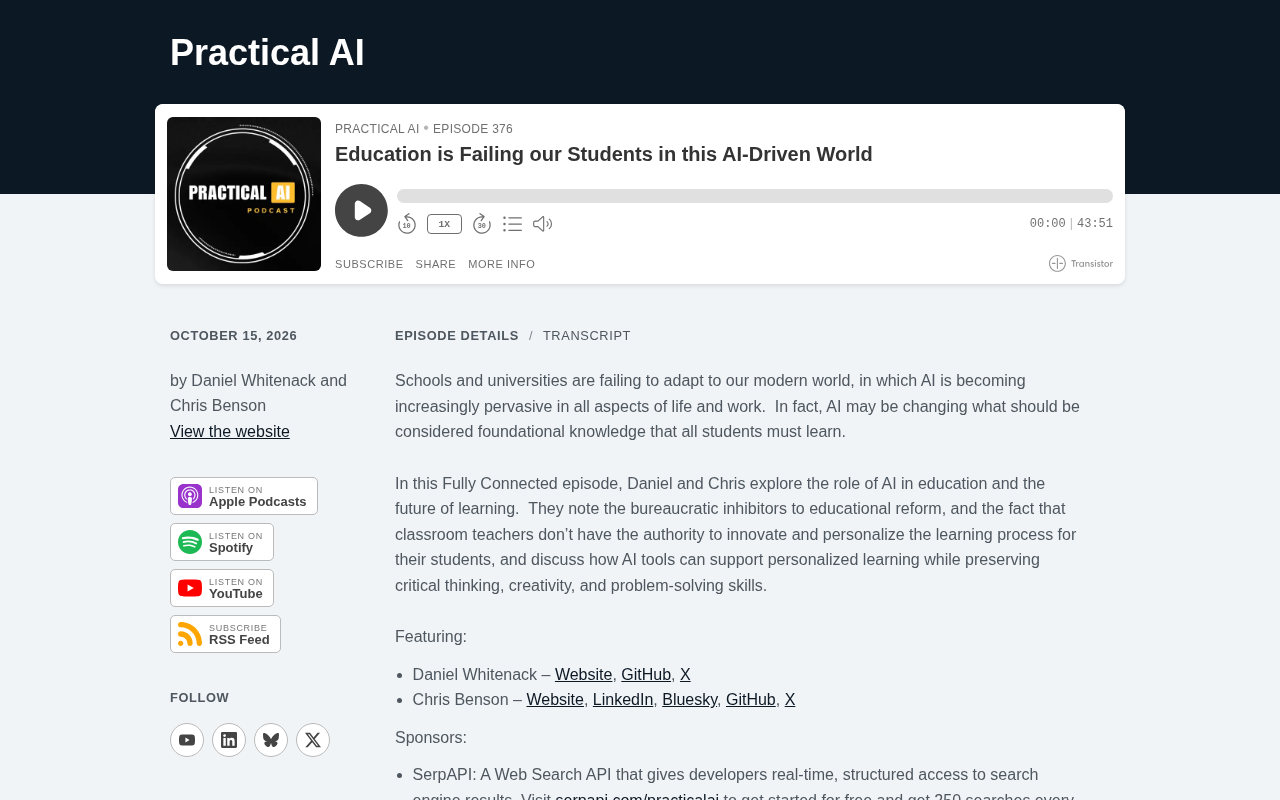Open the SHARE option in the player
Screen dimensions: 1280x800
pos(436,264)
